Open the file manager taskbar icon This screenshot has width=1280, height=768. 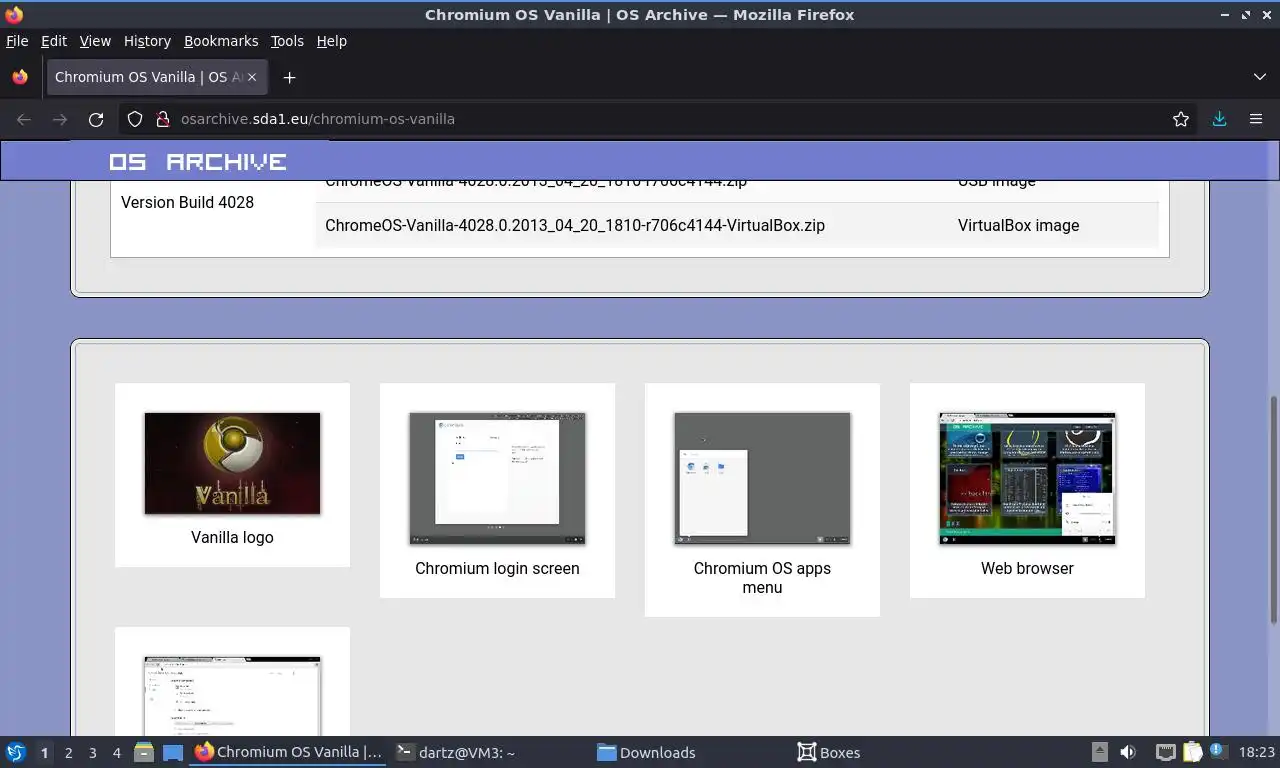coord(144,752)
